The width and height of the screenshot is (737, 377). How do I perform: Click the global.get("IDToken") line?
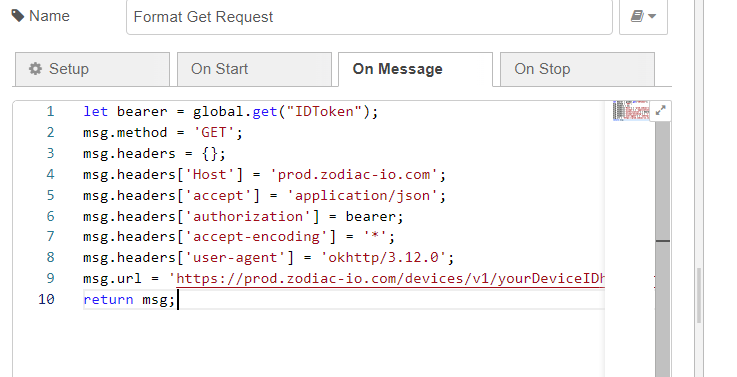pyautogui.click(x=230, y=111)
